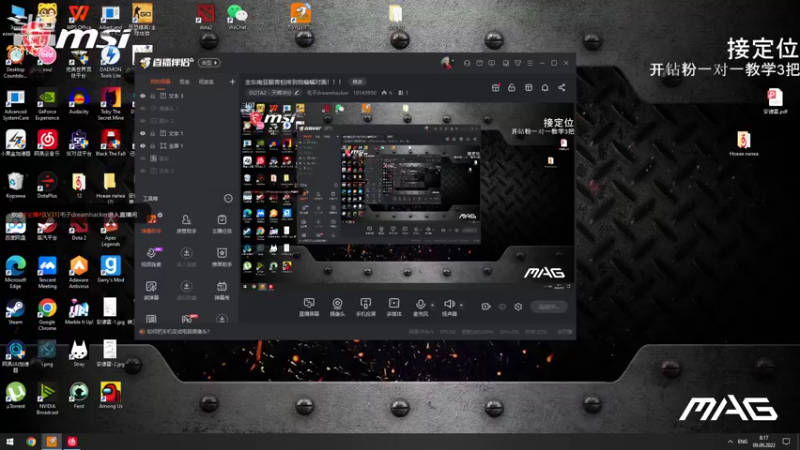Expand the speaker options arrow
Viewport: 800px width, 450px height.
point(461,305)
